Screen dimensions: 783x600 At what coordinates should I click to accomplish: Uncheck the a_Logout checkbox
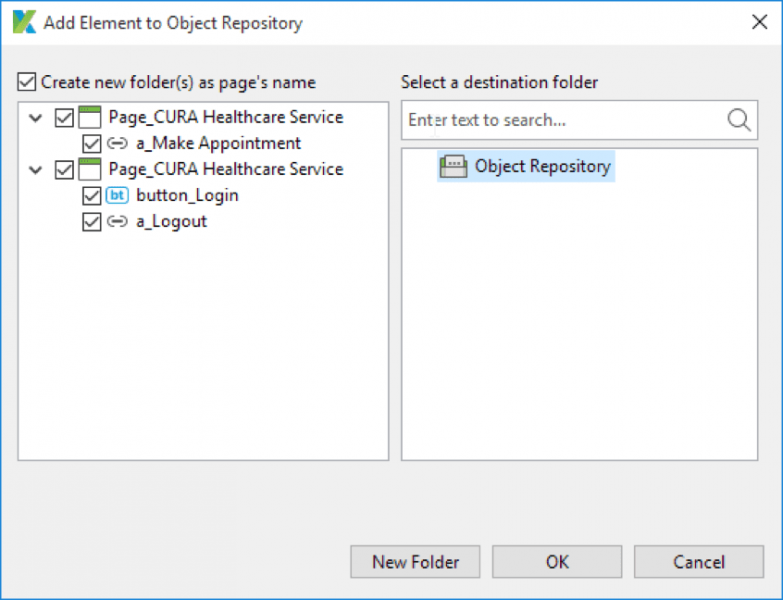92,221
